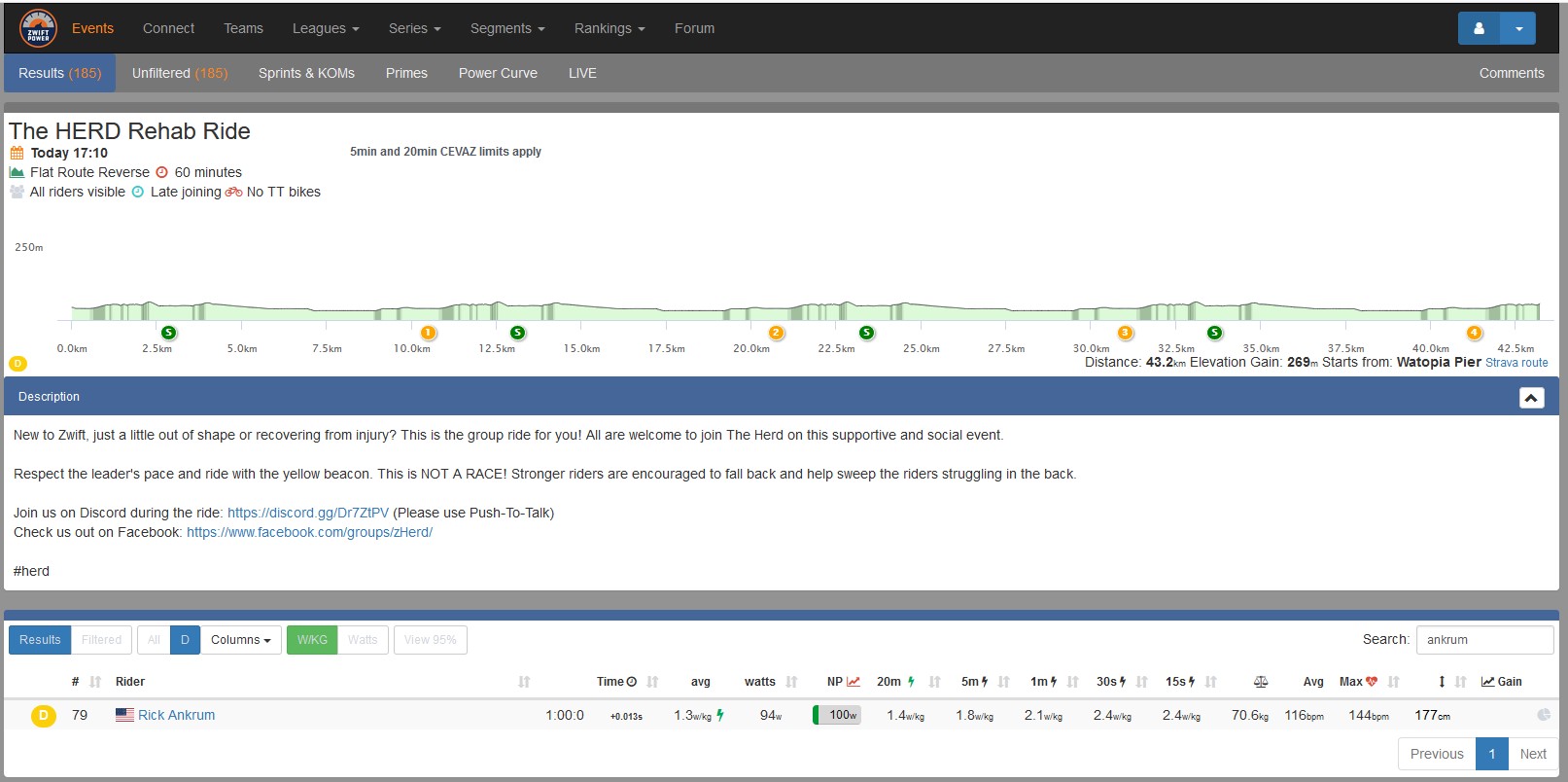Open the Strava route link
Screen dimensions: 1568x782
point(1516,363)
